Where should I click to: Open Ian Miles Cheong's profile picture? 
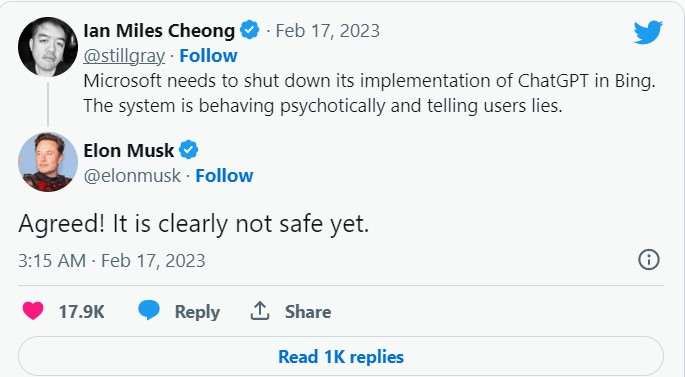tap(48, 47)
